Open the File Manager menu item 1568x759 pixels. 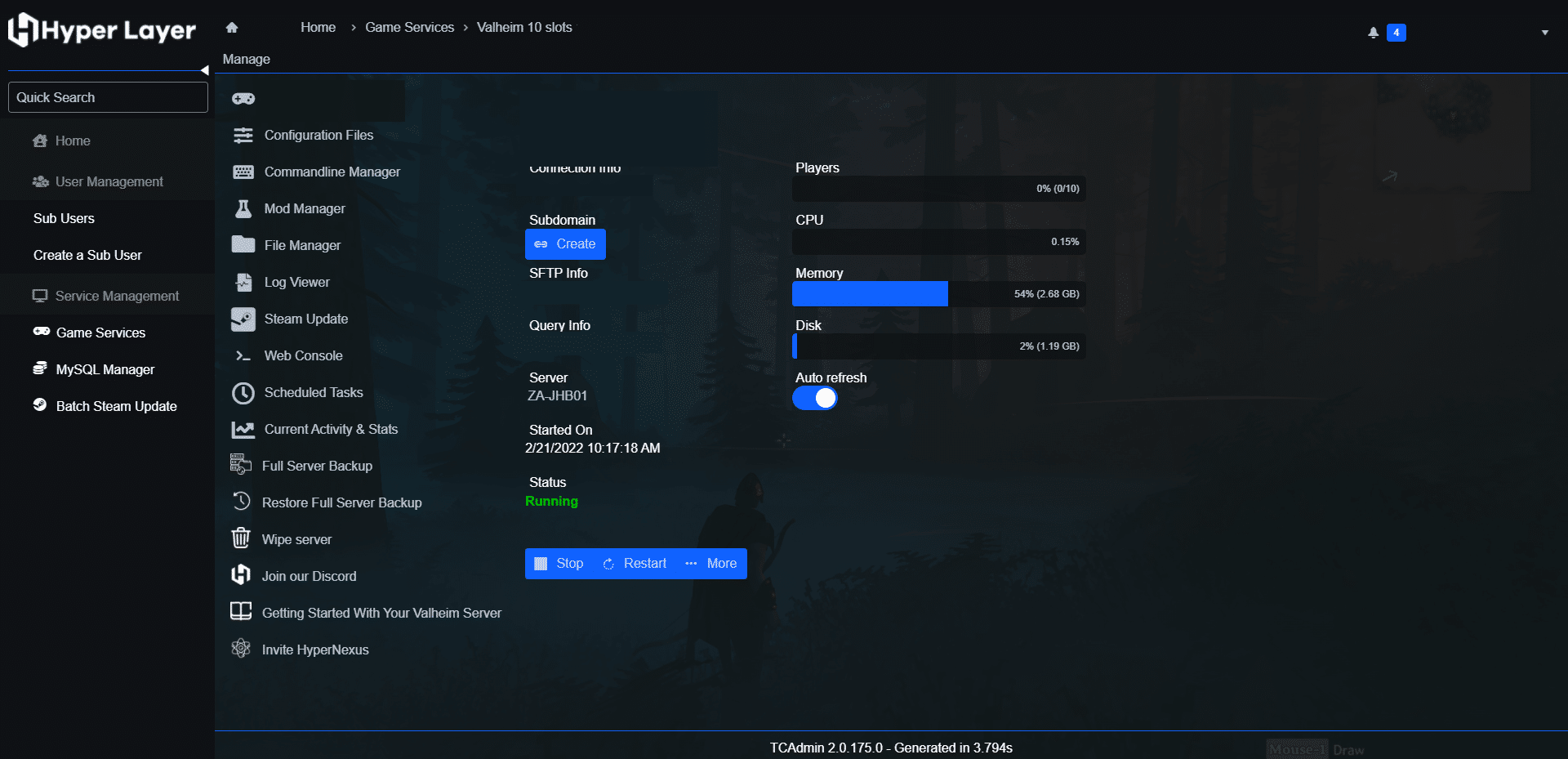tap(302, 246)
